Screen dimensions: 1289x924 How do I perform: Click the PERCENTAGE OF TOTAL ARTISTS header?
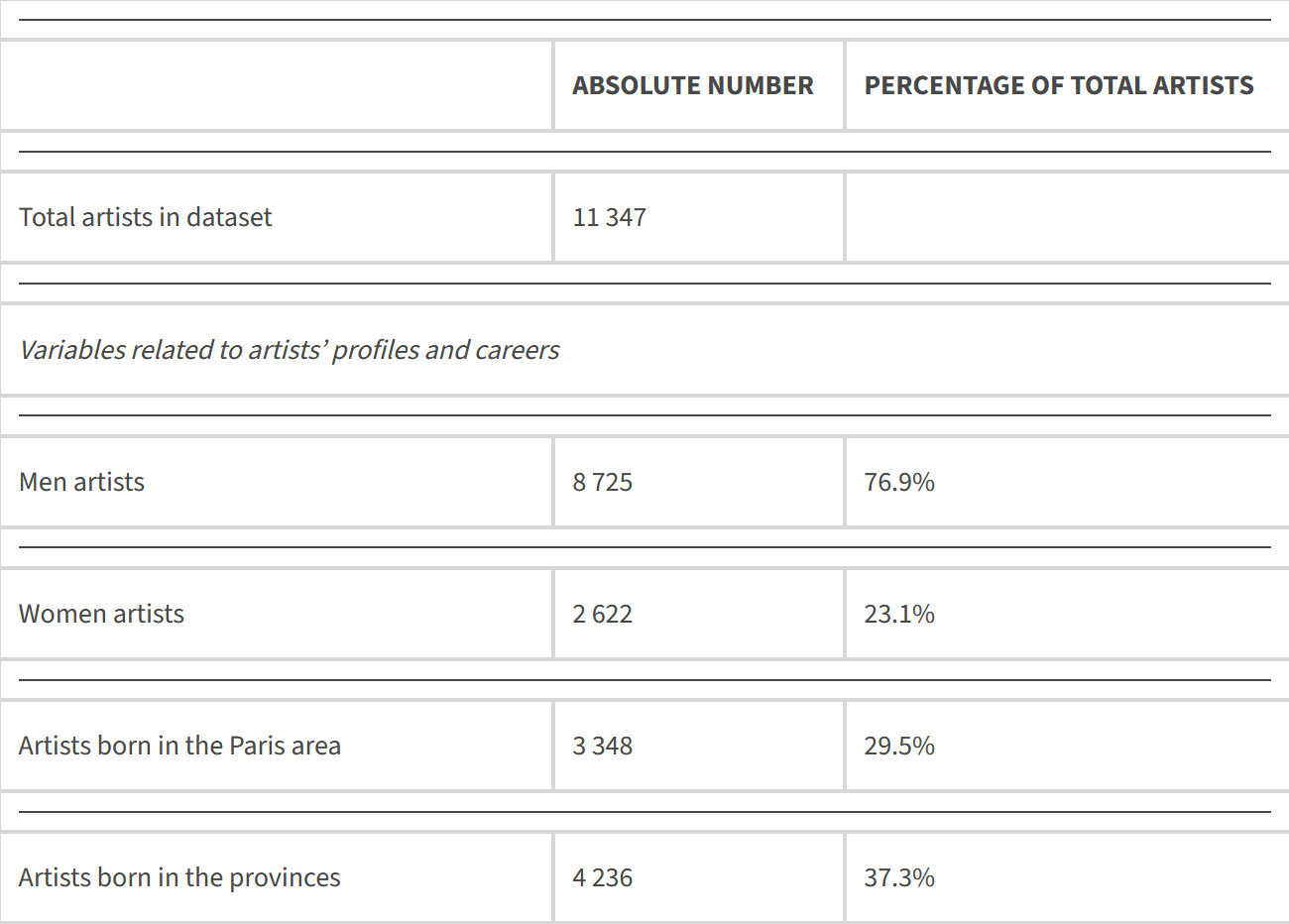(1058, 86)
